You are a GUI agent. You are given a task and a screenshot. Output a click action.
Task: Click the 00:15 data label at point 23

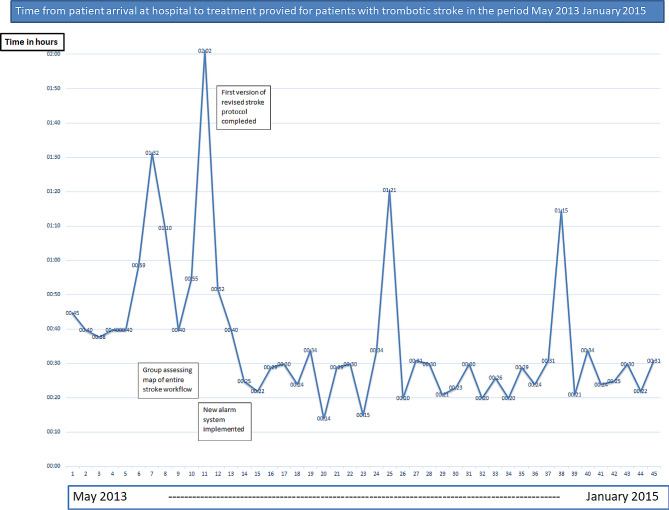[x=363, y=415]
